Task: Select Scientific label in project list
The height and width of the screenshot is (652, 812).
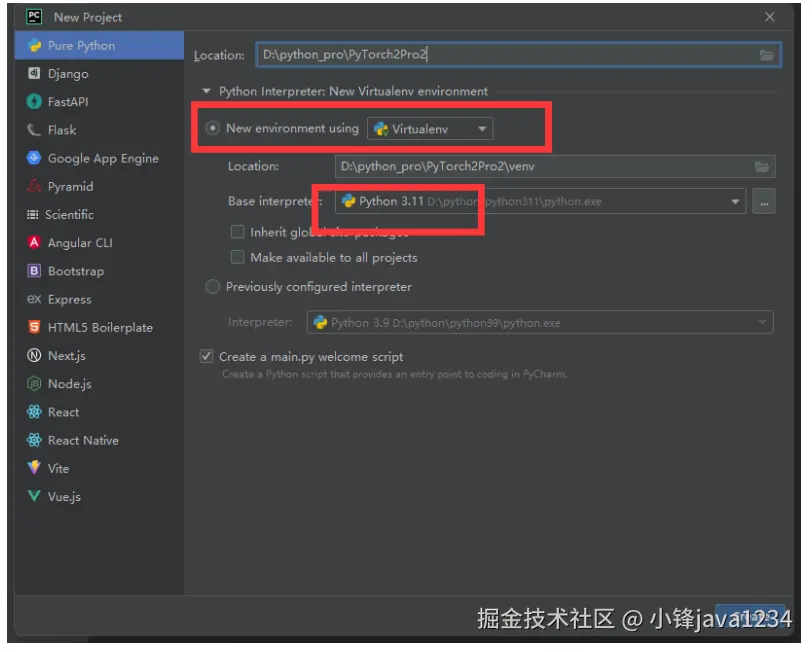Action: pyautogui.click(x=69, y=214)
